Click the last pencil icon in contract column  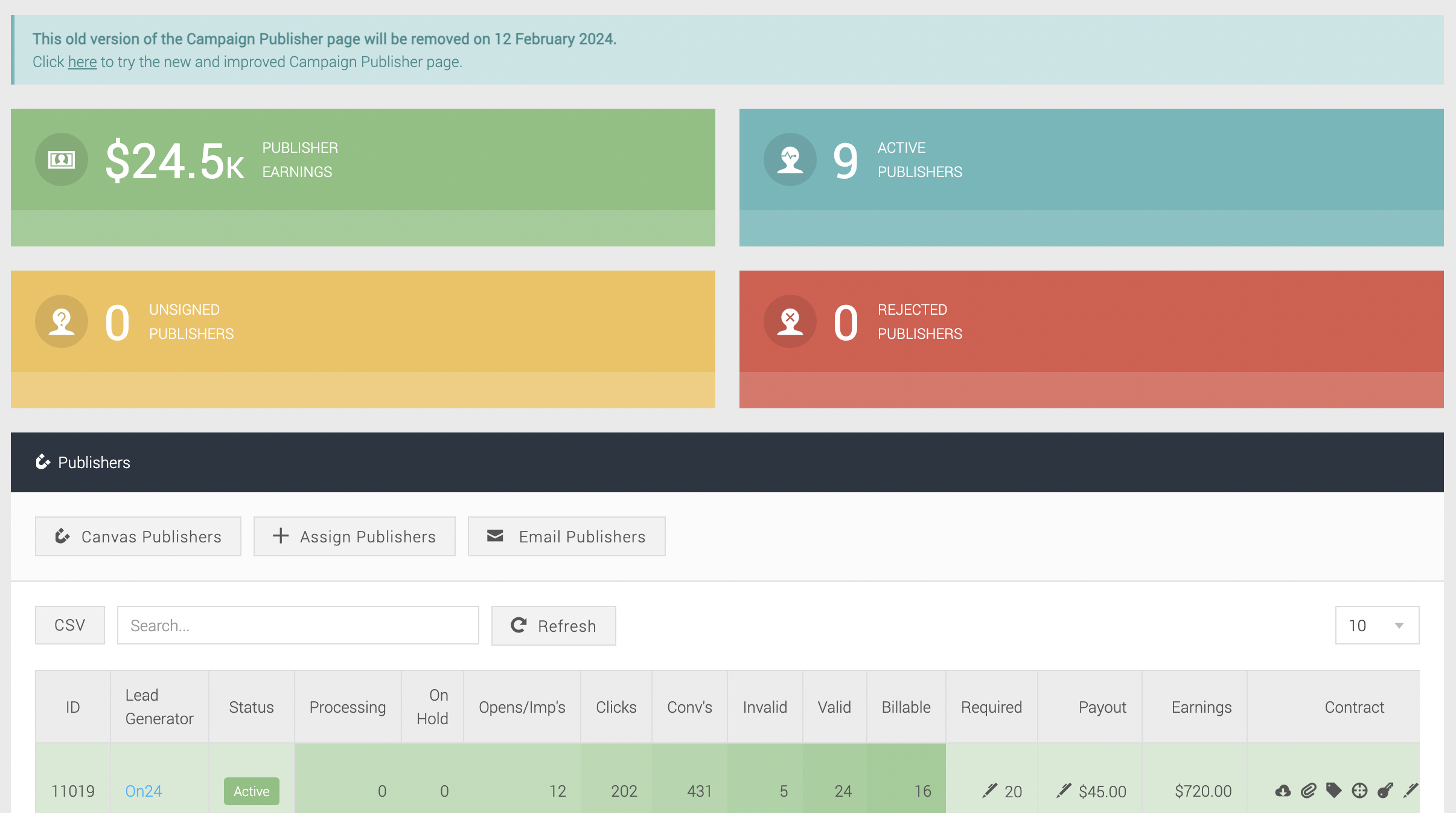point(1411,790)
